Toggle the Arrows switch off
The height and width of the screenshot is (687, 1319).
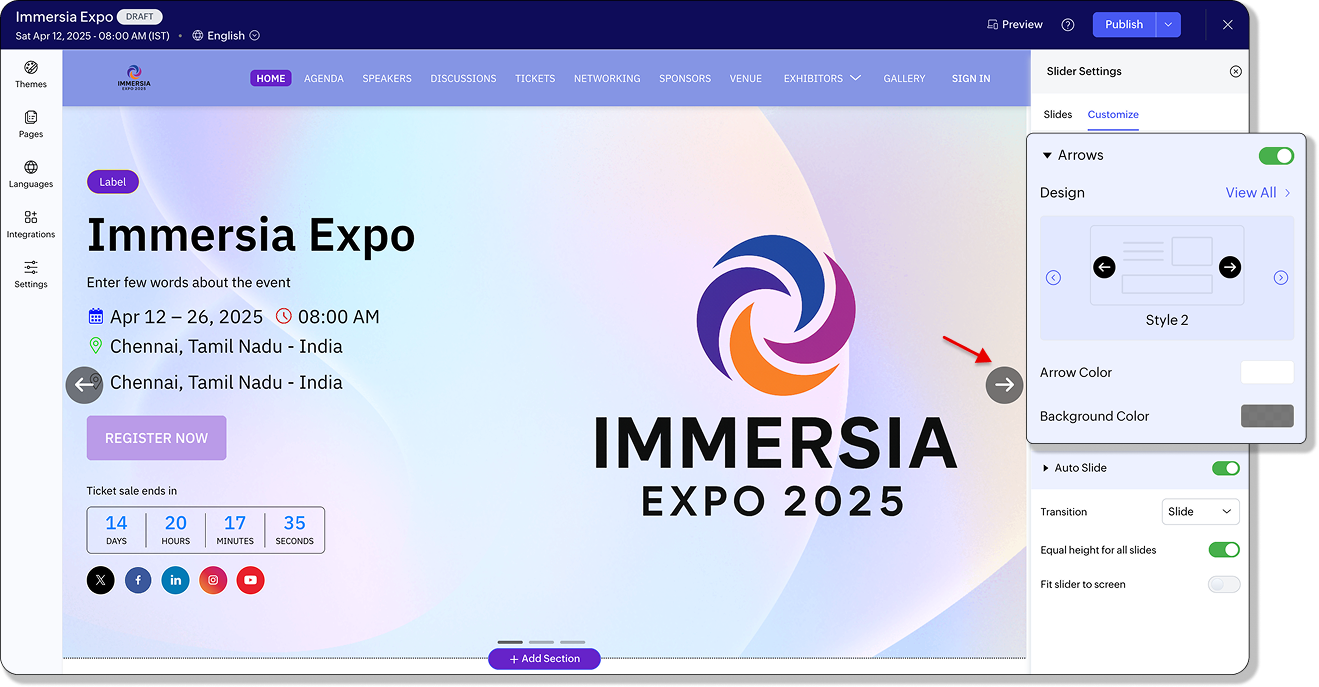(x=1276, y=156)
